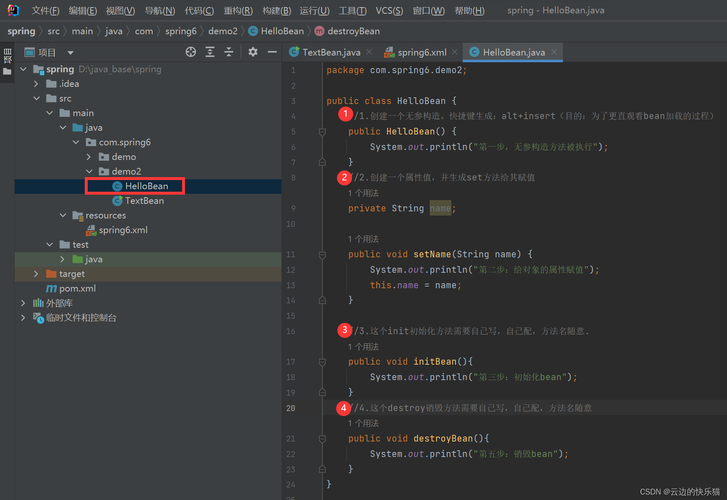The image size is (727, 500).
Task: Open the 视图(V) menu
Action: 120,10
